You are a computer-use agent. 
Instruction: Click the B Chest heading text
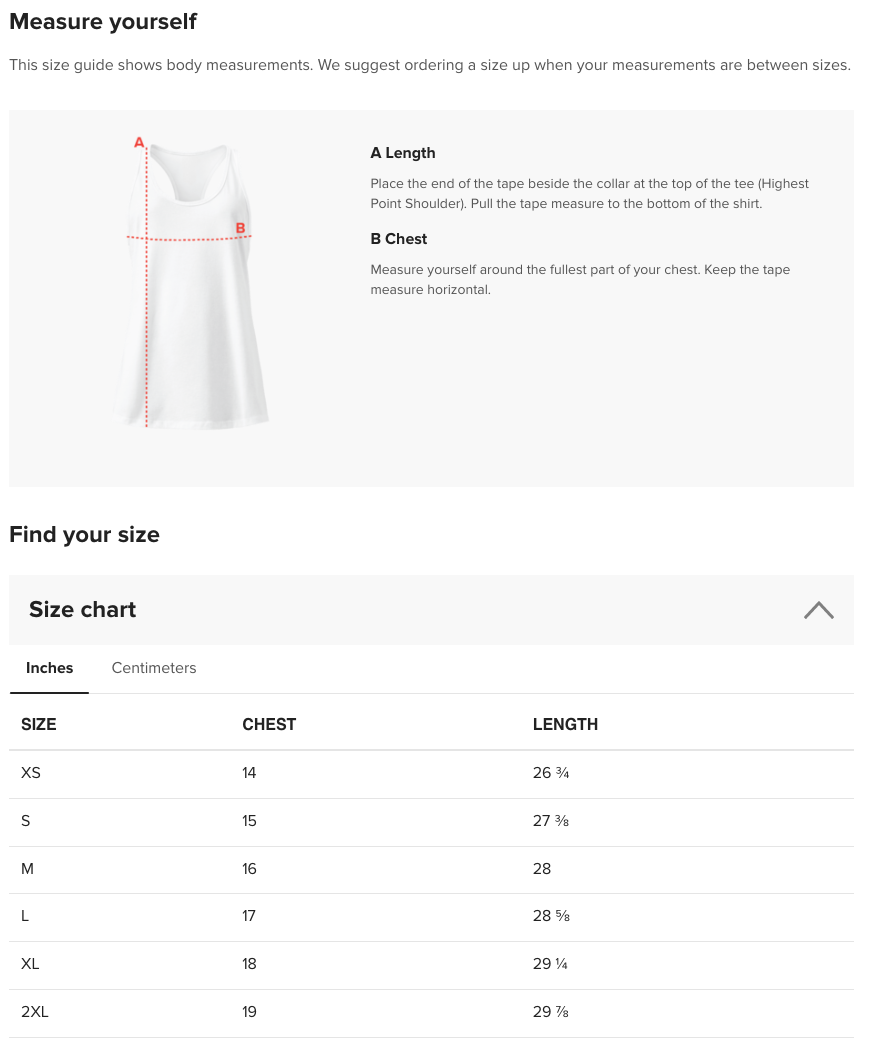point(398,239)
